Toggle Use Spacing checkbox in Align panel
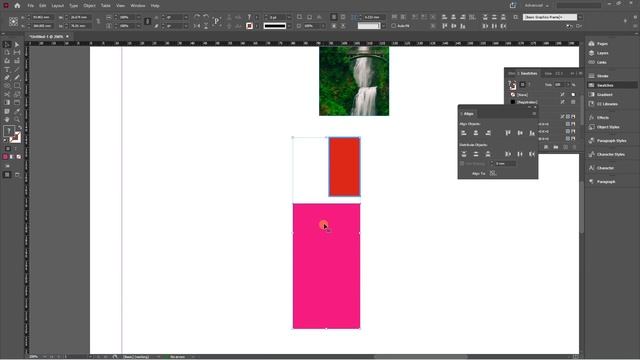The width and height of the screenshot is (640, 360). click(x=462, y=164)
